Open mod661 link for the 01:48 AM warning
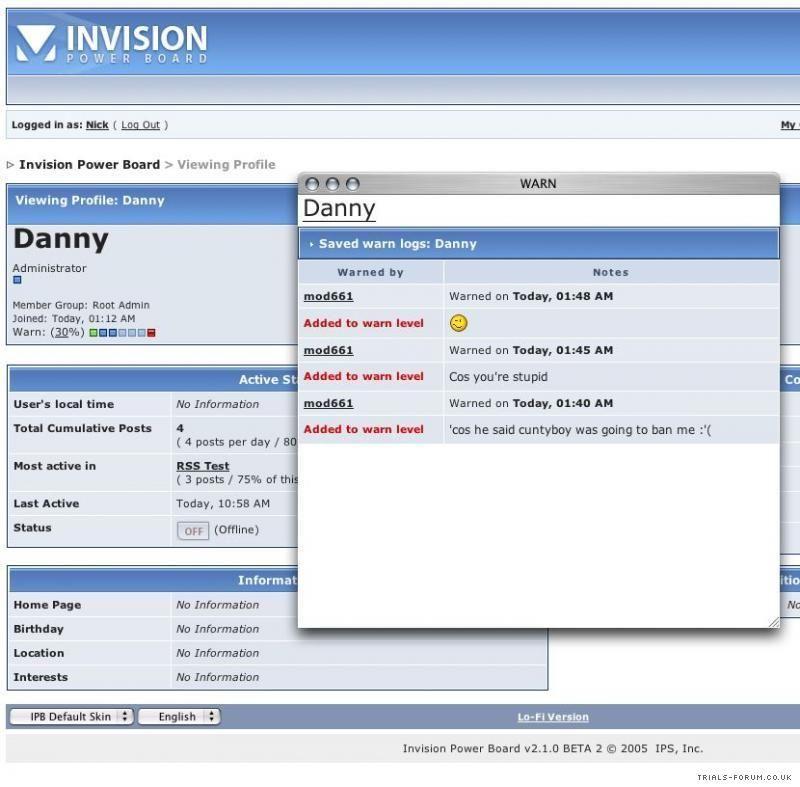Viewport: 800px width, 787px height. click(x=328, y=296)
